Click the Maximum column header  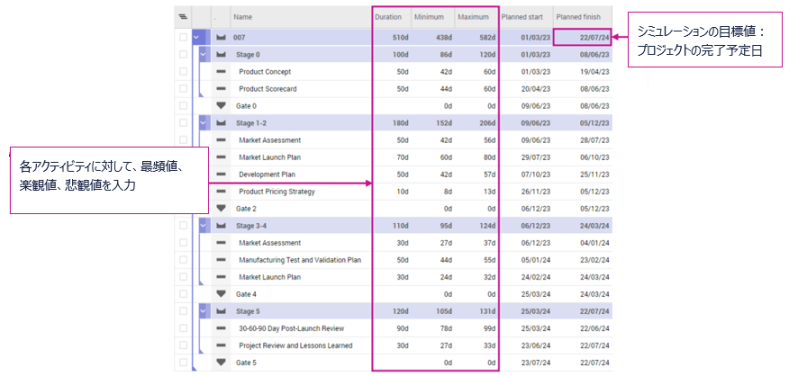(x=473, y=17)
